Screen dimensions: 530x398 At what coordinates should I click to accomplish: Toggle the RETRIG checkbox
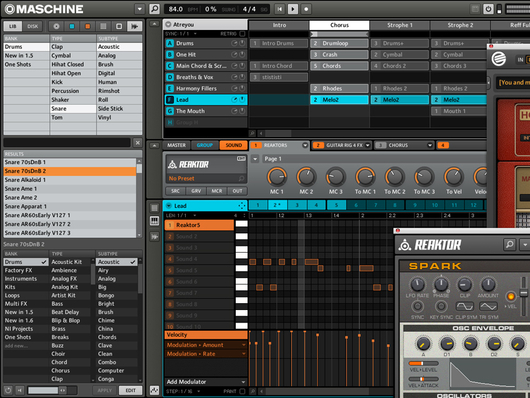point(242,34)
